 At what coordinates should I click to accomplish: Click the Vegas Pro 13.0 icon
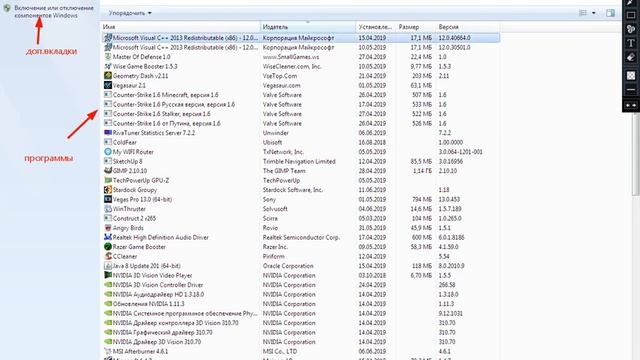[x=108, y=199]
